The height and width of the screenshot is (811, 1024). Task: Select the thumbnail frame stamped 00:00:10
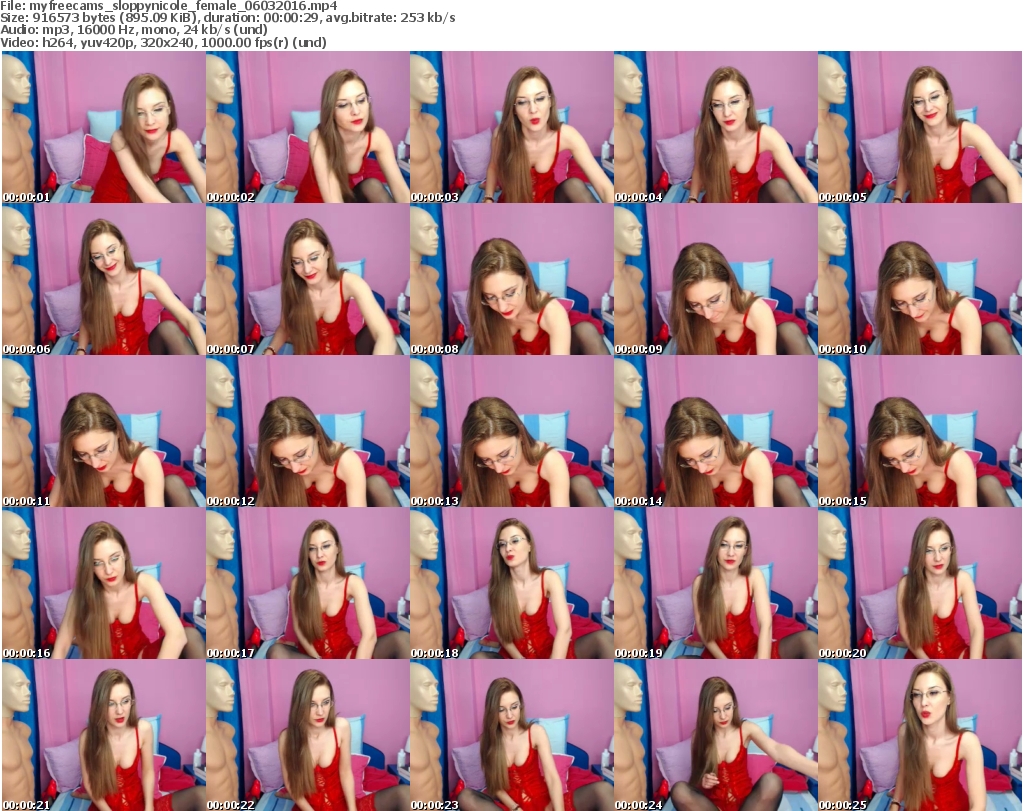click(920, 279)
